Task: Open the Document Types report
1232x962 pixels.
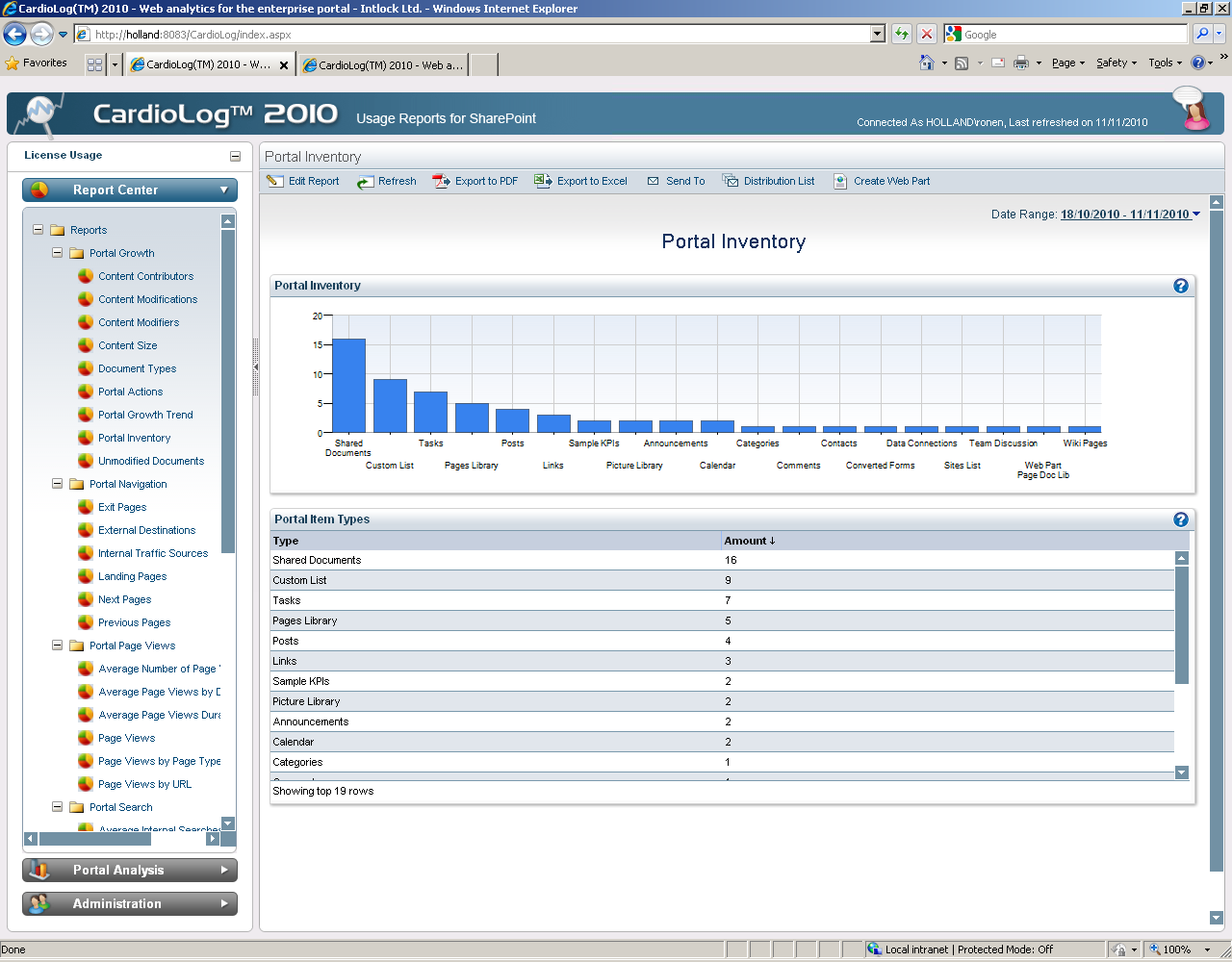Action: pyautogui.click(x=137, y=368)
